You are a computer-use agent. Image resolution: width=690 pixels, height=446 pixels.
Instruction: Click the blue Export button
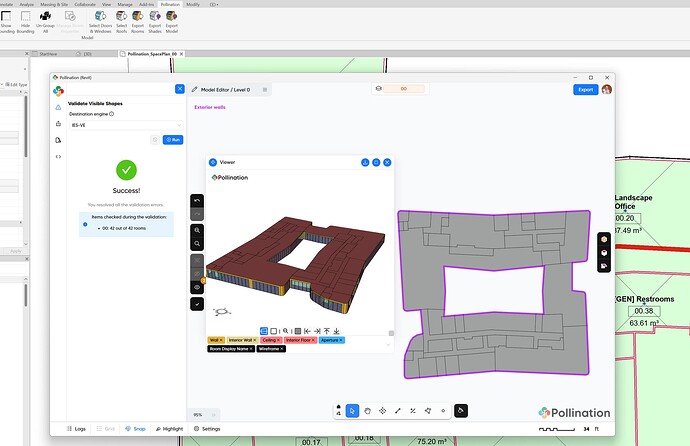pyautogui.click(x=585, y=90)
